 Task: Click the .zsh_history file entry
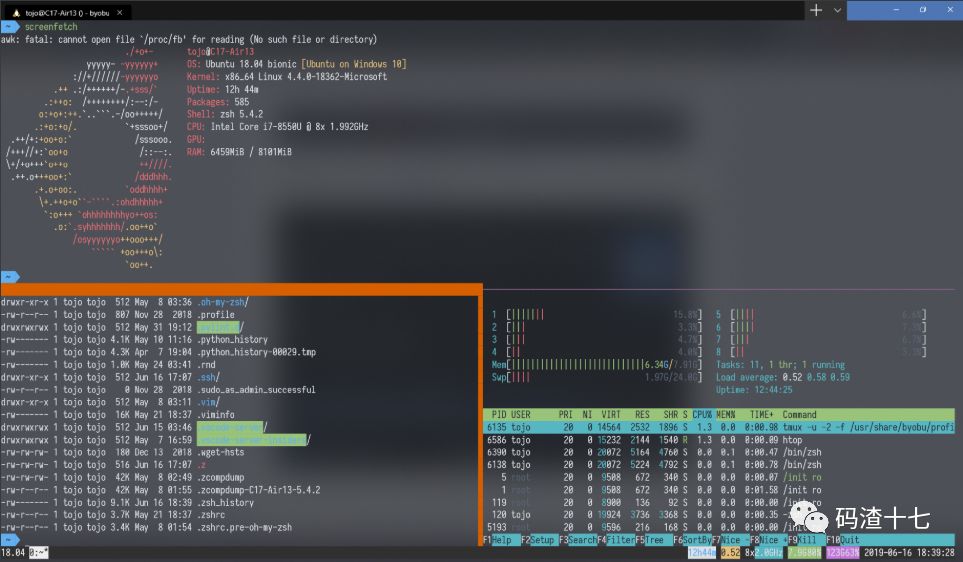225,502
